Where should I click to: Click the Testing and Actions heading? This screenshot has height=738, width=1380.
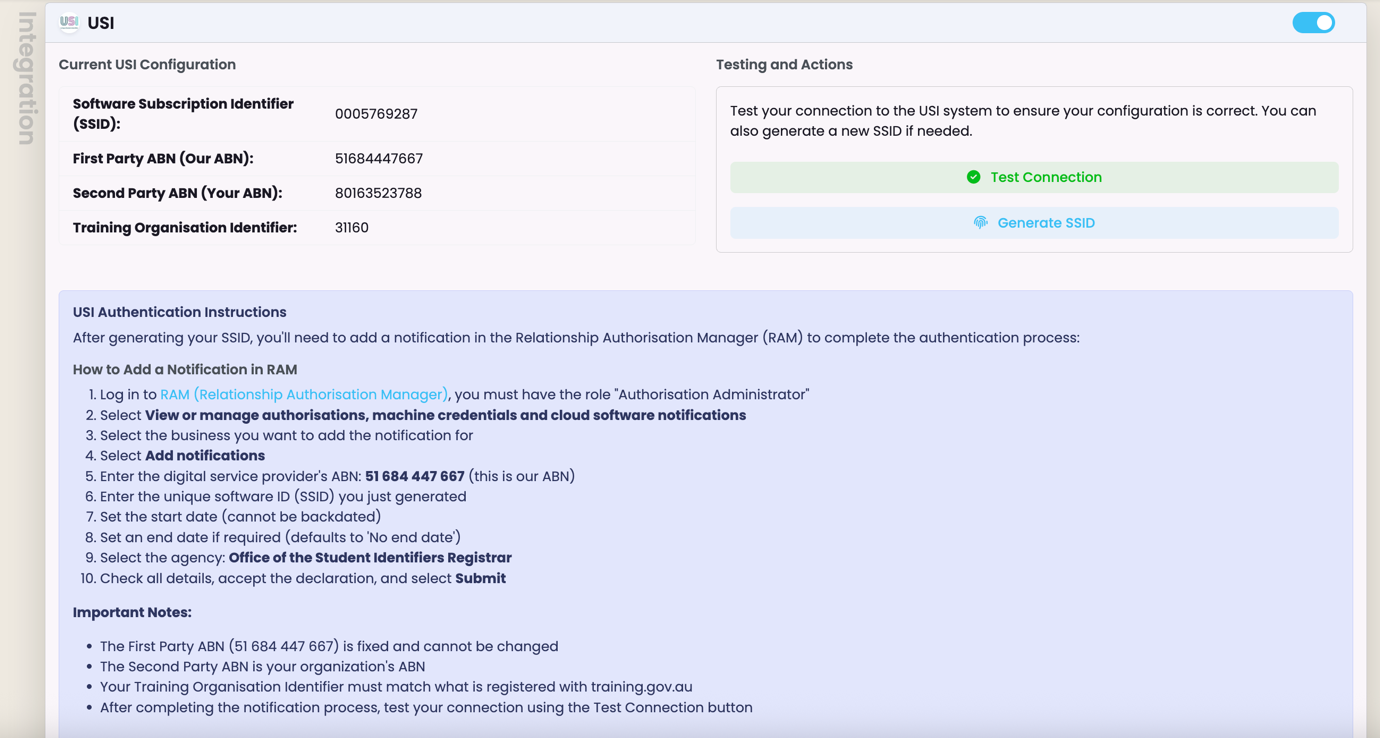(x=784, y=65)
